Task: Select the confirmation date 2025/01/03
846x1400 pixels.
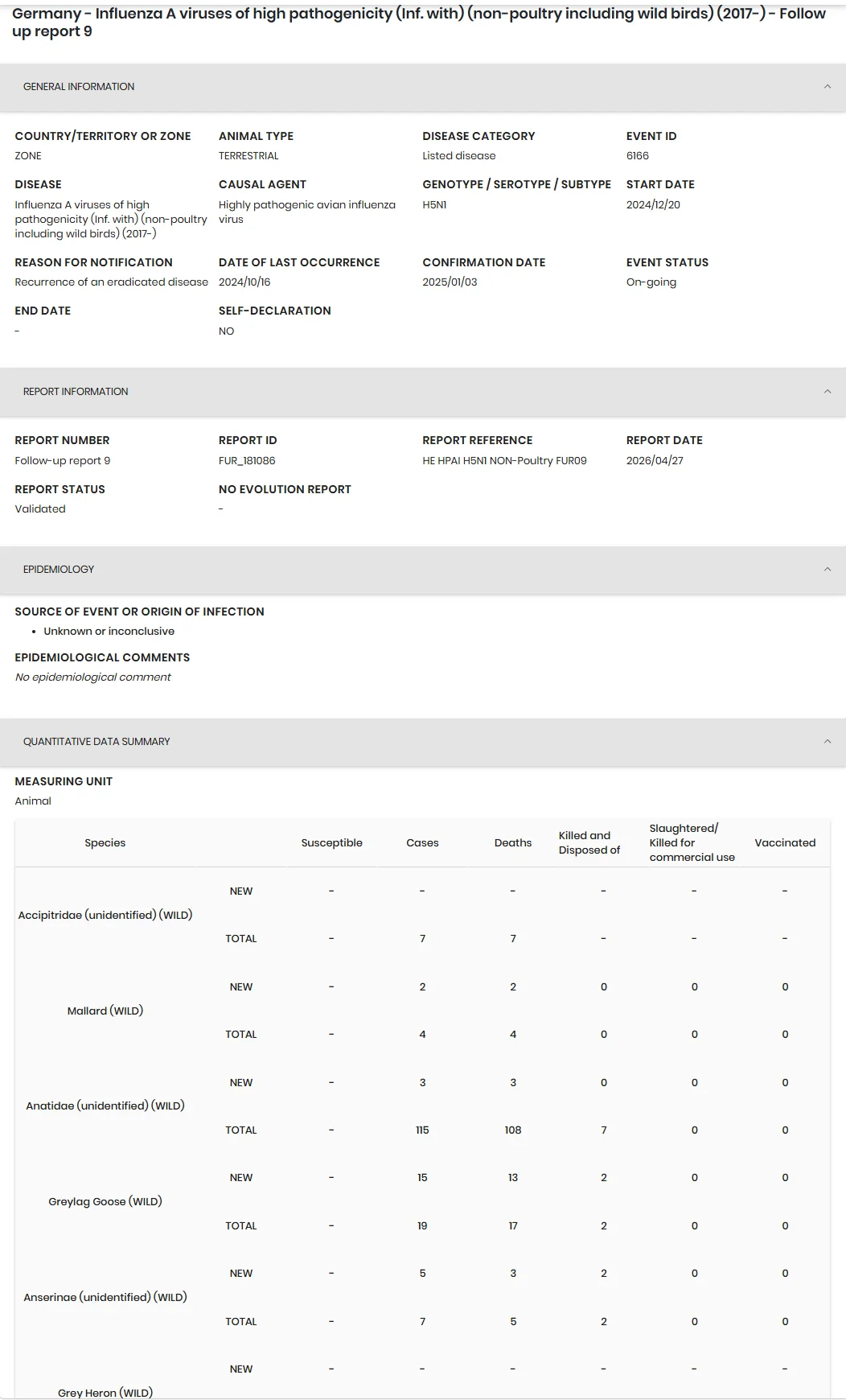Action: coord(450,282)
